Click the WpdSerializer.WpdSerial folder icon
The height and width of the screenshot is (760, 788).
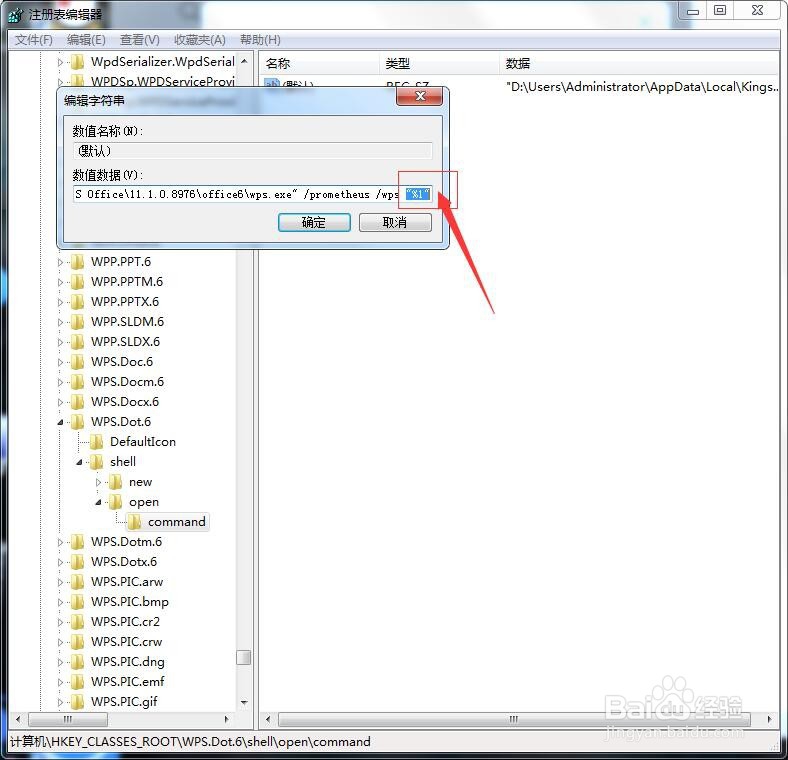[x=77, y=62]
